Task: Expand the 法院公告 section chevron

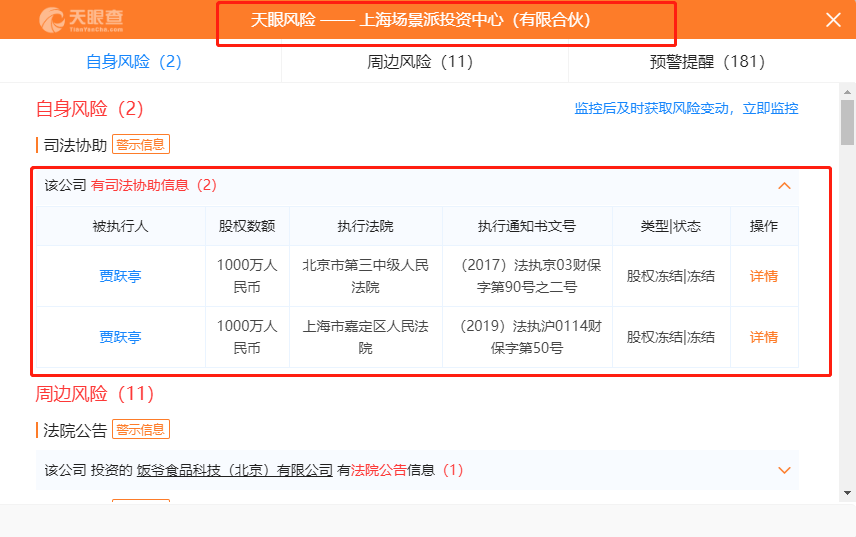Action: pos(785,470)
